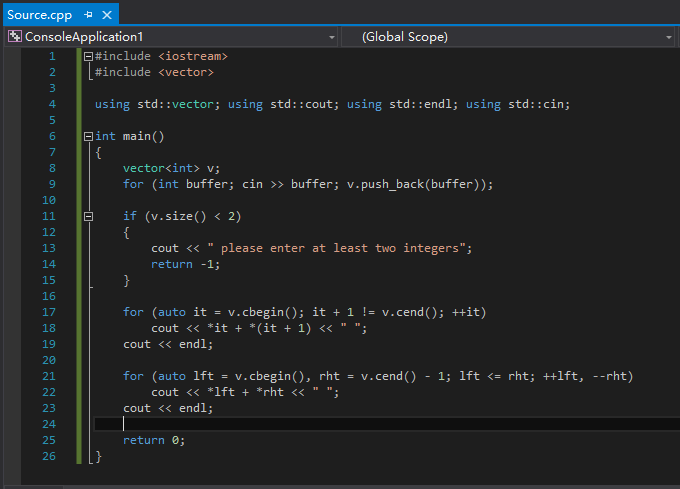Click 'v.push_back(buffer)' on line 9
This screenshot has height=489, width=680.
point(416,184)
